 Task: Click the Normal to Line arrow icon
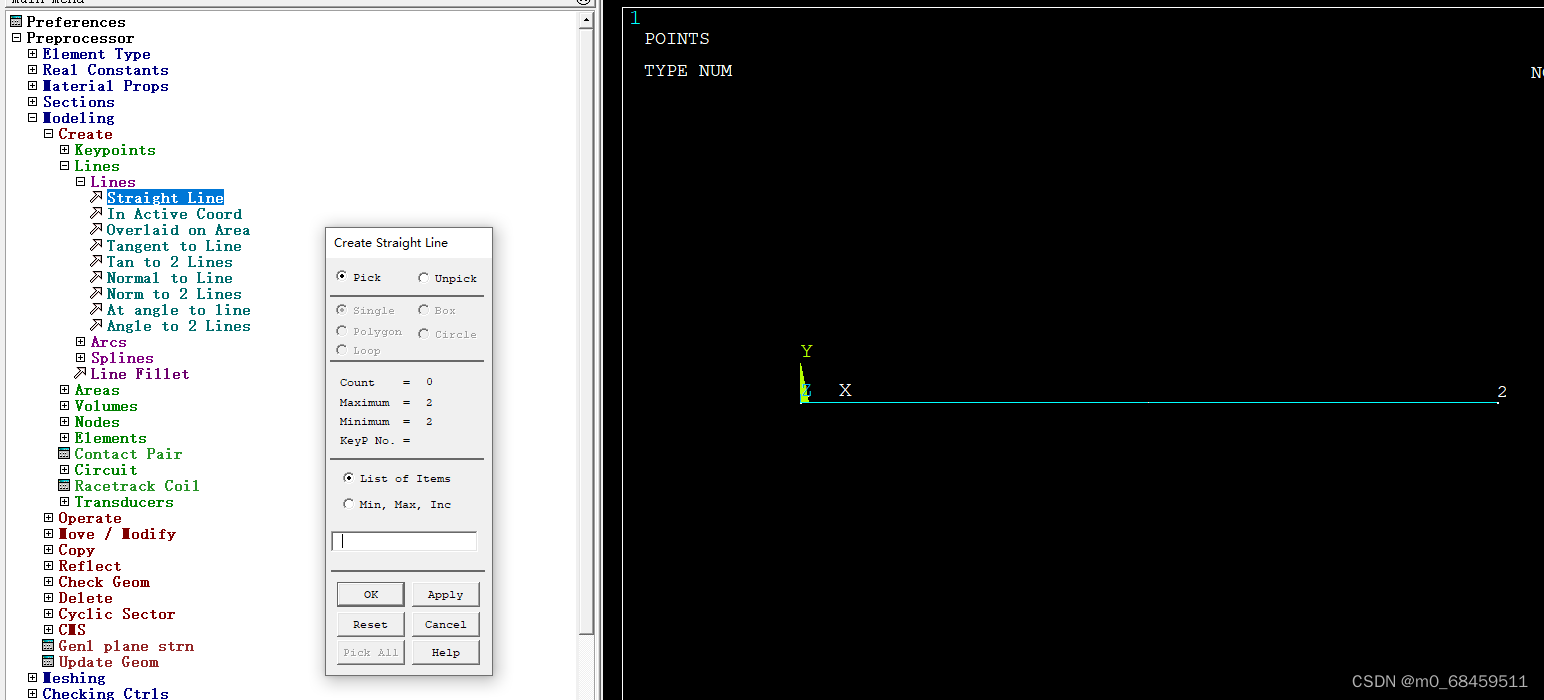(x=96, y=278)
